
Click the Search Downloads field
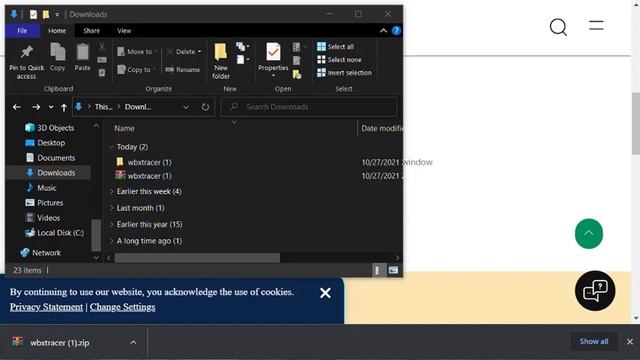pyautogui.click(x=309, y=107)
